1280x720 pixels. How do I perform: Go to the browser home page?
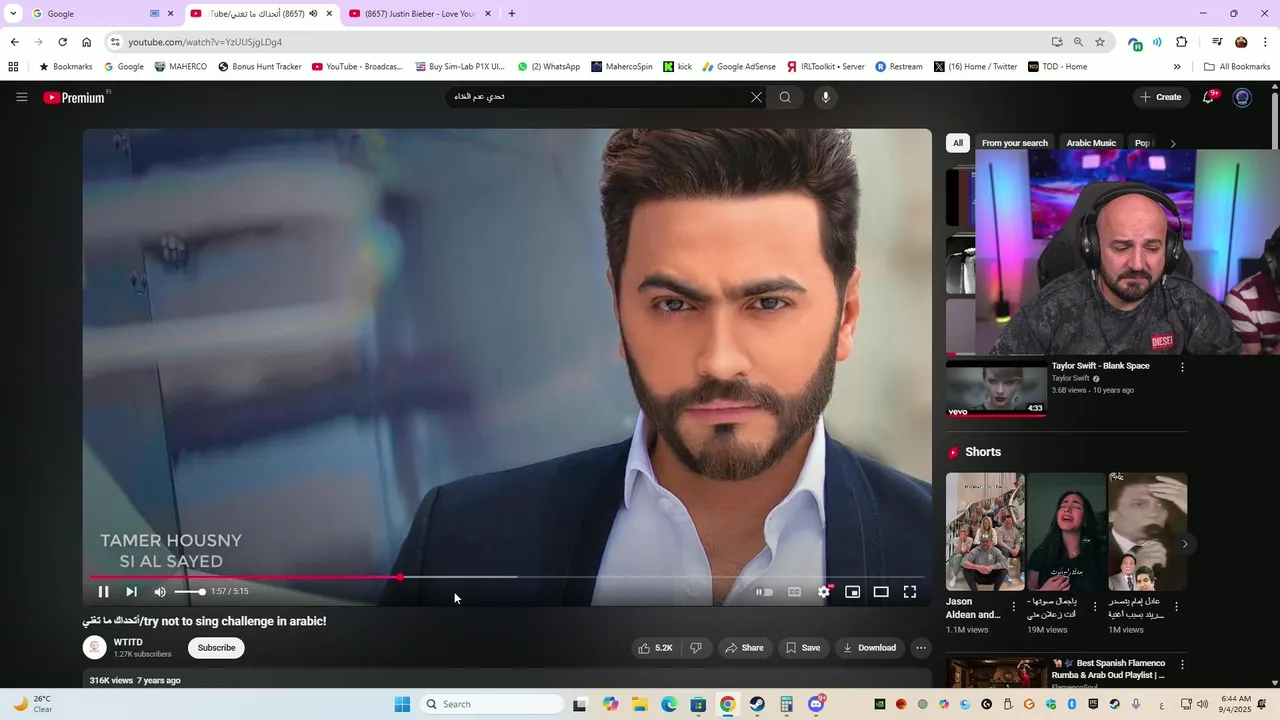tap(86, 42)
